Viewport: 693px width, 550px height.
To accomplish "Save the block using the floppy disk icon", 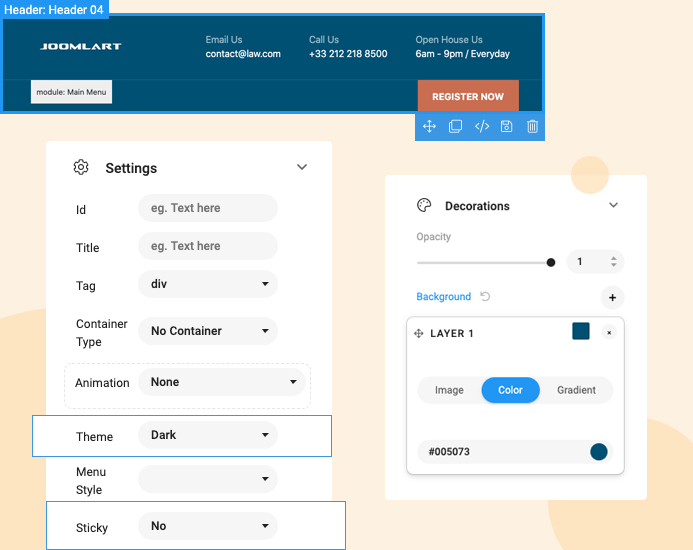I will click(506, 126).
